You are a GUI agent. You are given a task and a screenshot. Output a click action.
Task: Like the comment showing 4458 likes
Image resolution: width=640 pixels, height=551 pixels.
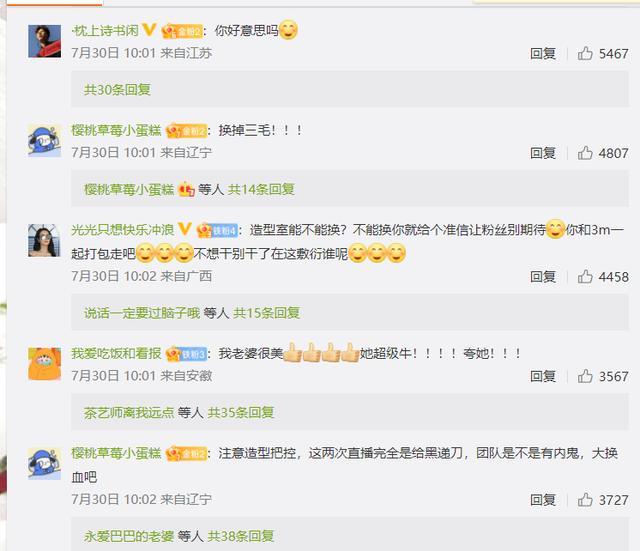click(x=585, y=276)
